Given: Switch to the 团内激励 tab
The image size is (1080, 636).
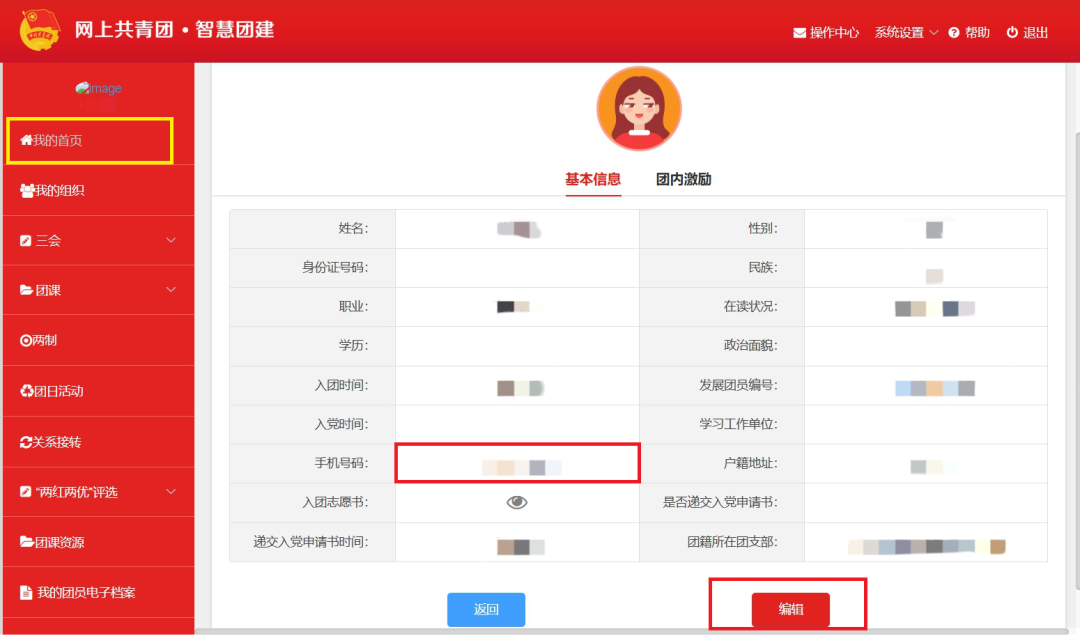Looking at the screenshot, I should click(x=683, y=180).
